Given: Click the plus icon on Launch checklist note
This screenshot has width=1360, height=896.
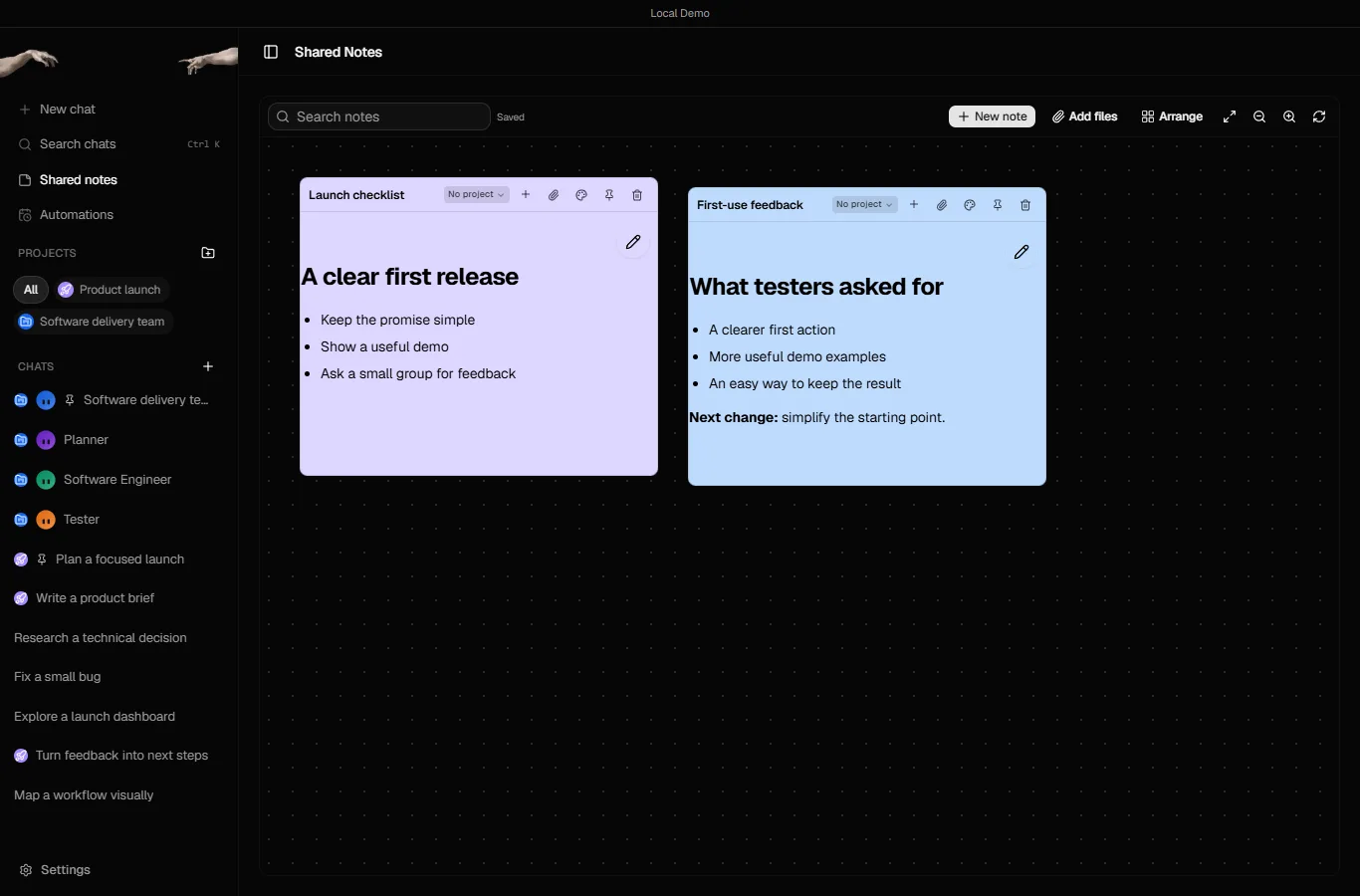Looking at the screenshot, I should tap(526, 195).
